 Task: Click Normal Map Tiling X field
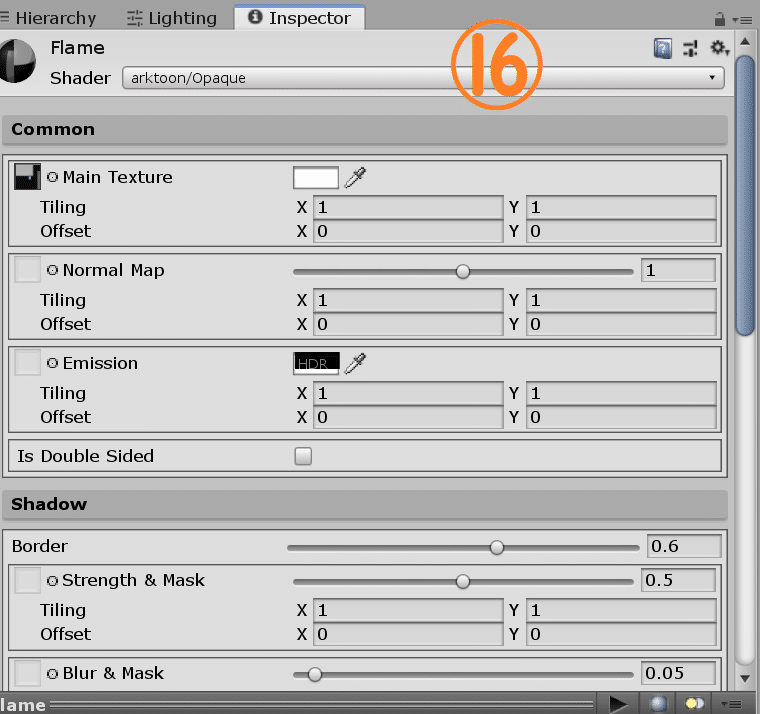pyautogui.click(x=409, y=301)
